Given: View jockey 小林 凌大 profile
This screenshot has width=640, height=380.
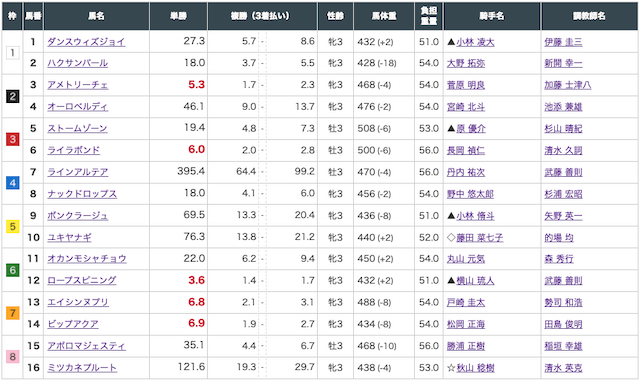Looking at the screenshot, I should tap(475, 42).
